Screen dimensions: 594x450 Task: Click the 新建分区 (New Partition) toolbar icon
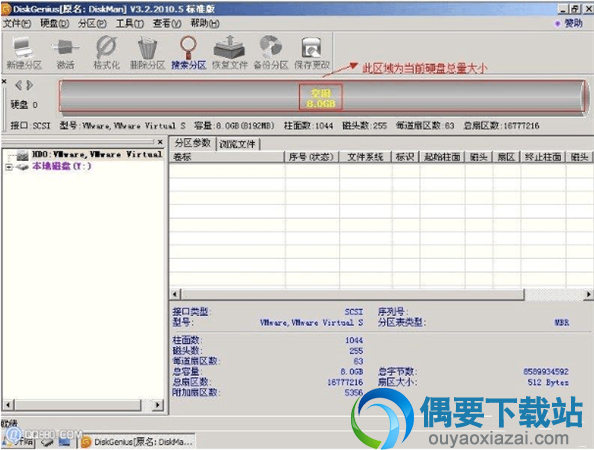[x=23, y=53]
